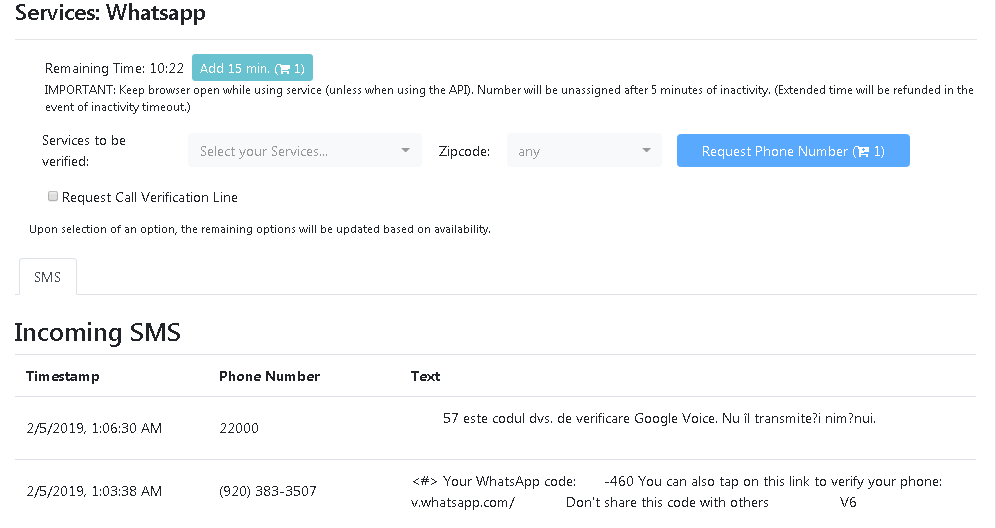
Task: Click the Services to be verified label
Action: point(84,151)
